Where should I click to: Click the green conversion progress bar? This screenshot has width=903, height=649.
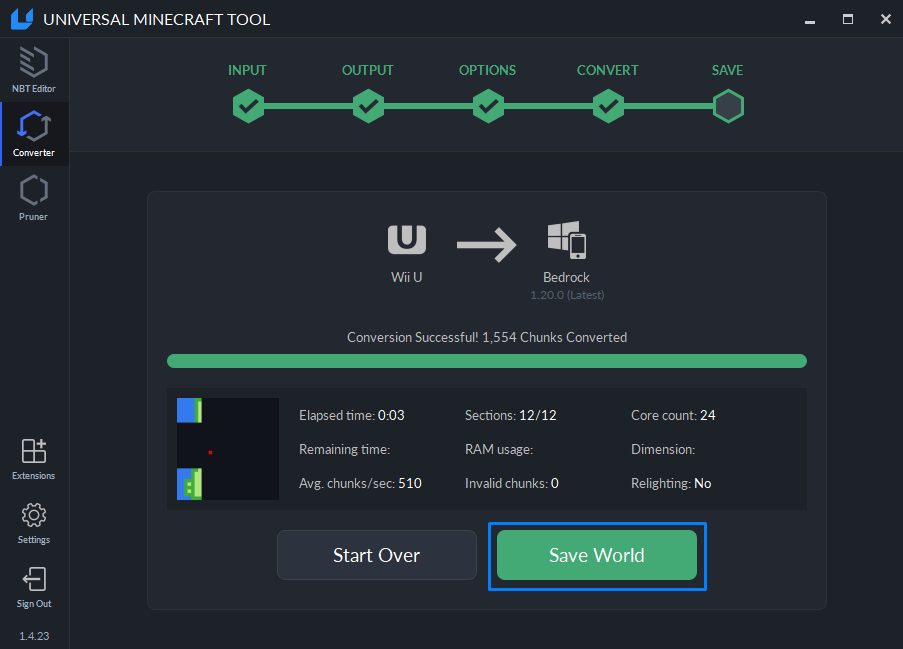(x=487, y=361)
